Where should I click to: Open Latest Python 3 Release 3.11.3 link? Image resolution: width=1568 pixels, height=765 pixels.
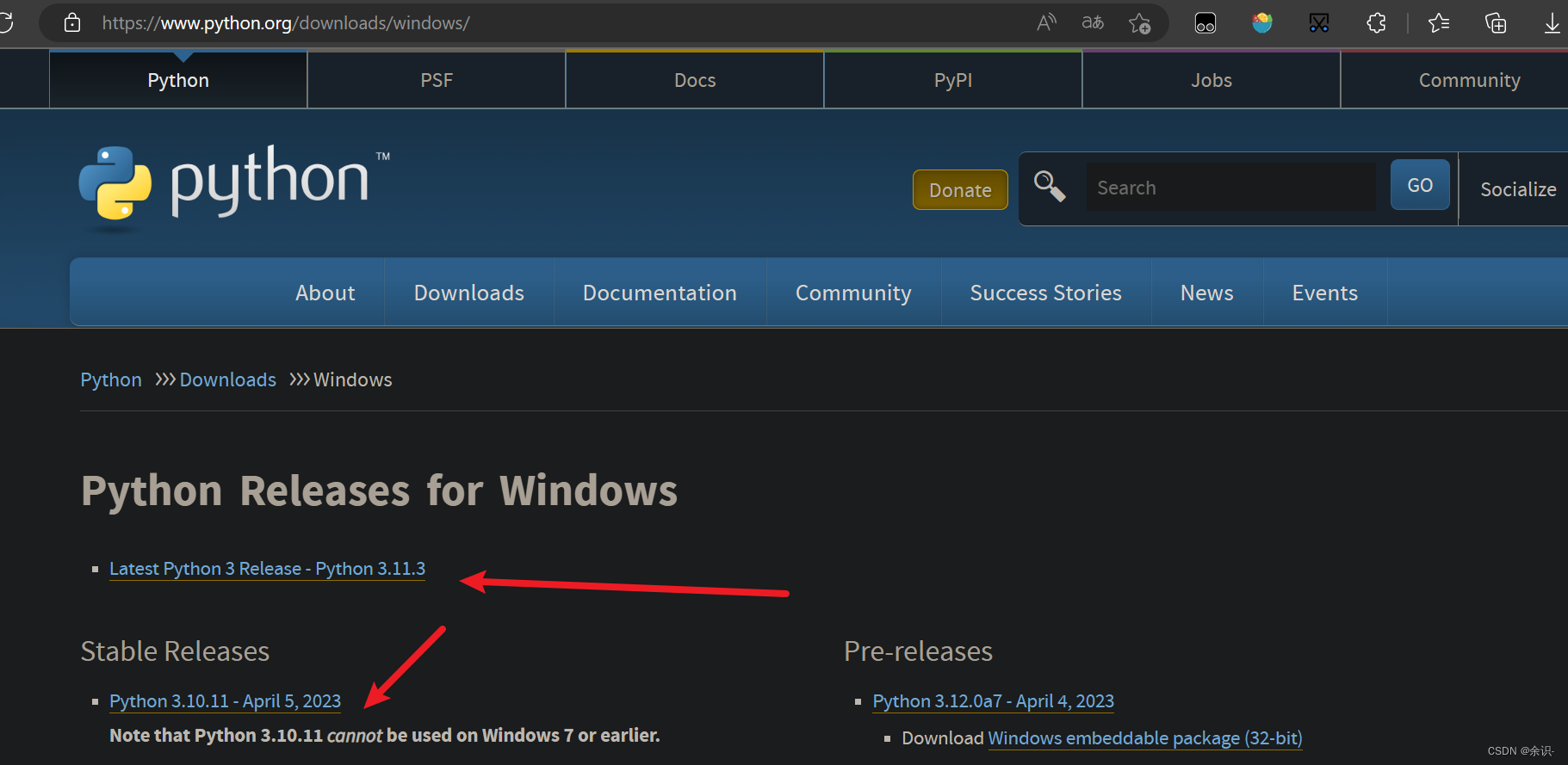(267, 569)
